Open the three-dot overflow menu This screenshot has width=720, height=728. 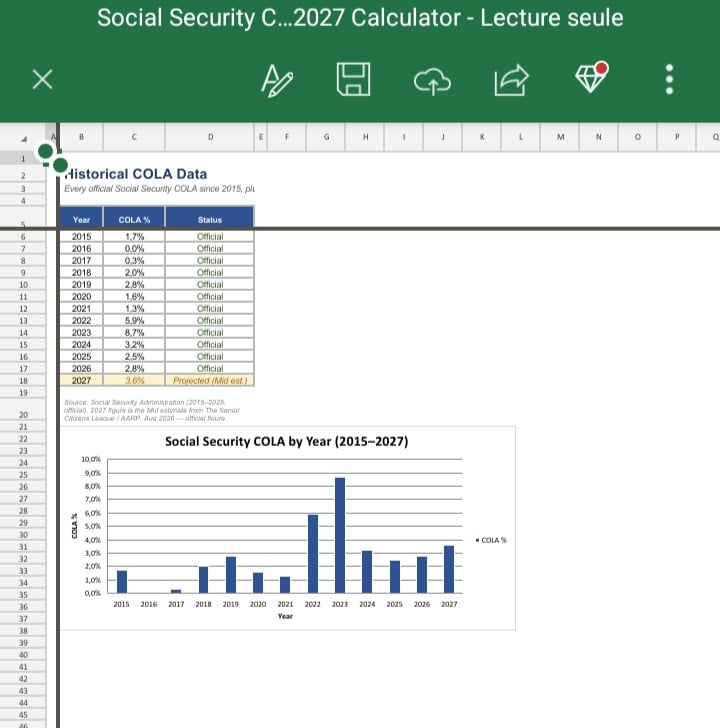coord(669,79)
